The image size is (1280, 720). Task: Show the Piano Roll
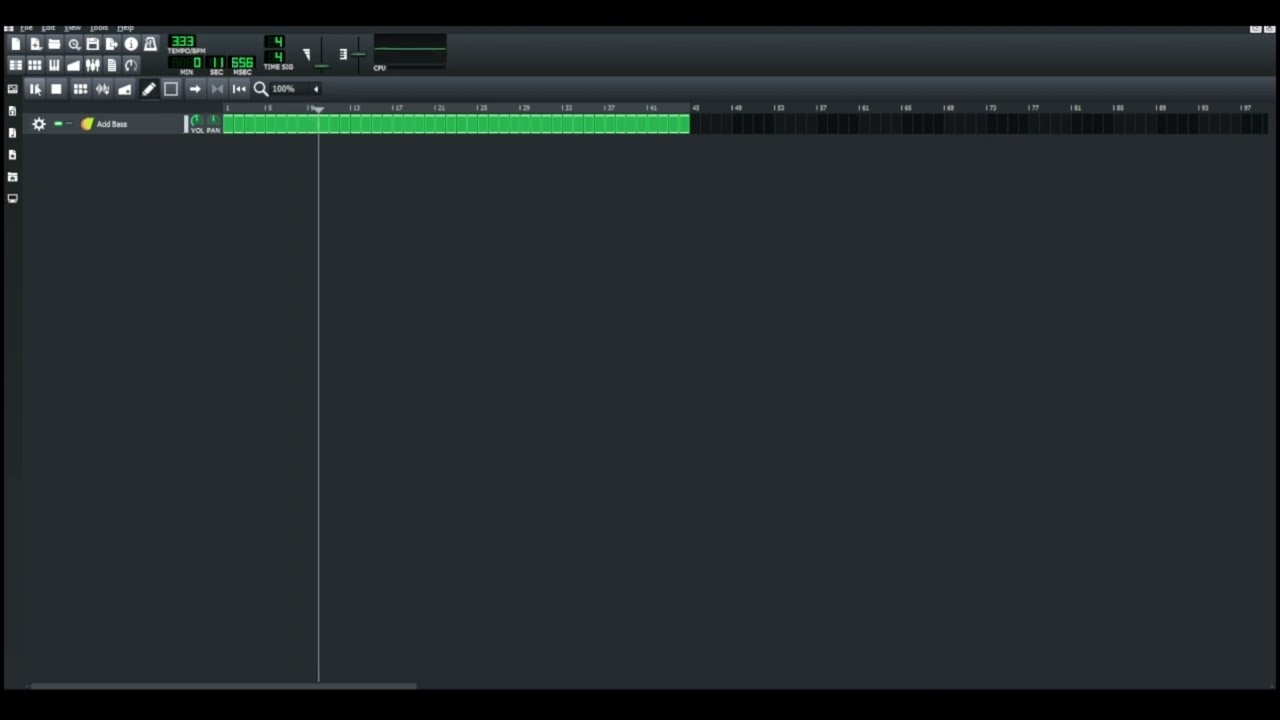coord(54,65)
